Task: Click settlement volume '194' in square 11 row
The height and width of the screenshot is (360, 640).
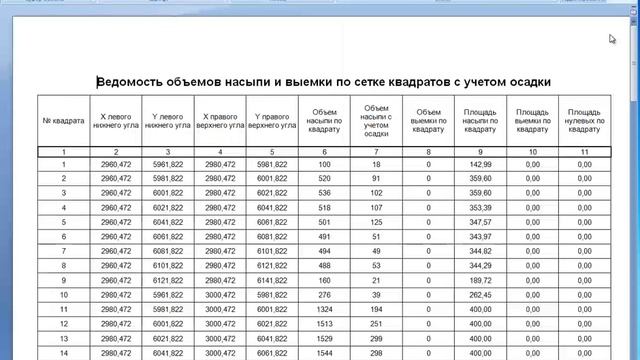Action: (x=376, y=309)
